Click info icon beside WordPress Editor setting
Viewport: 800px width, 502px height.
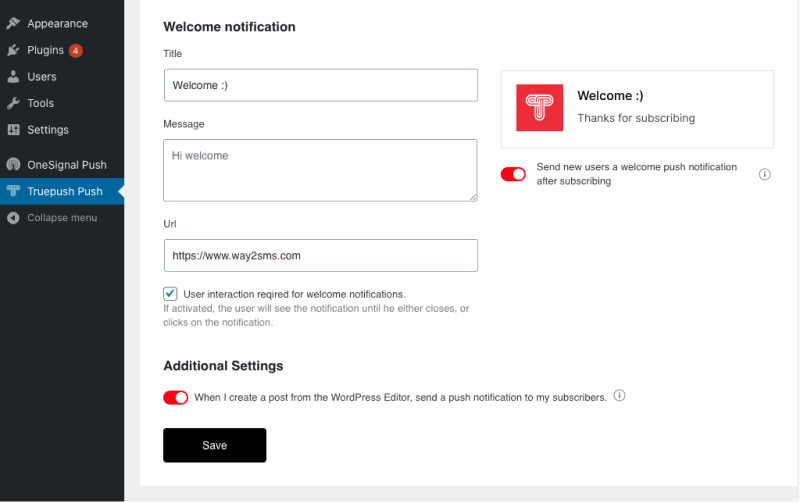[619, 396]
